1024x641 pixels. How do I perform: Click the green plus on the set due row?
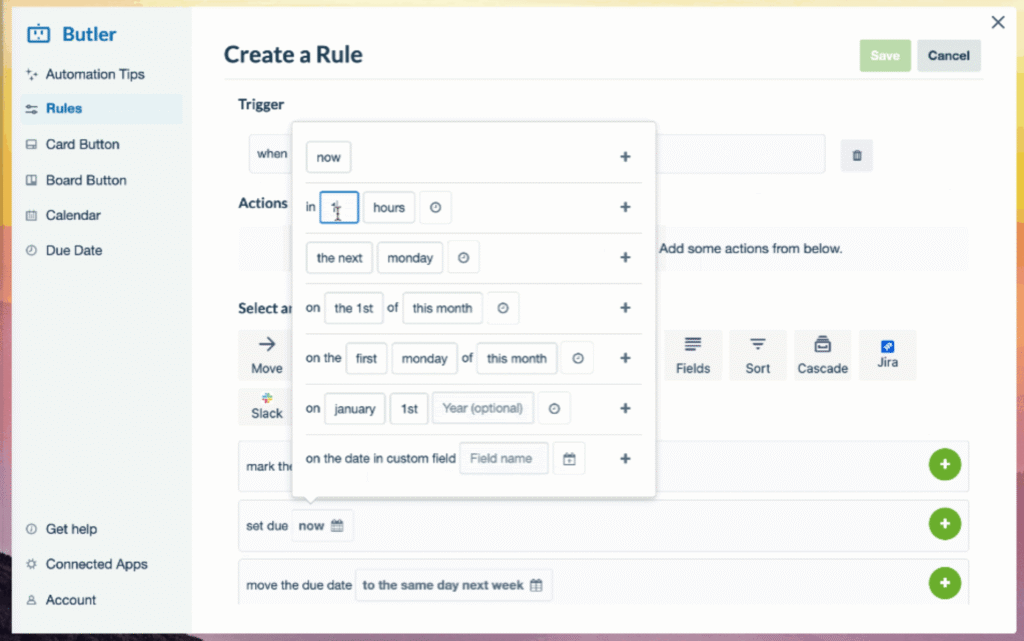coord(944,523)
